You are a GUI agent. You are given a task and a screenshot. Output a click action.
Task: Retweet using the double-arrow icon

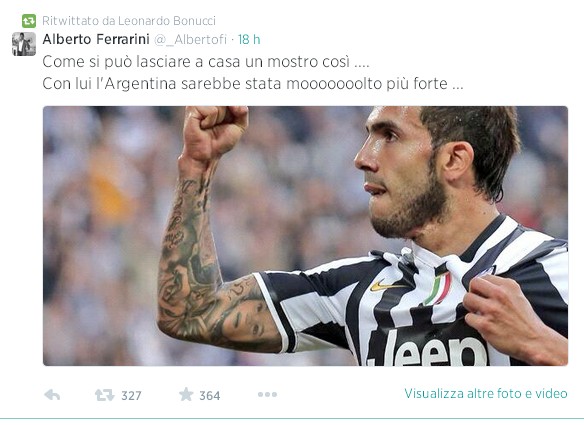104,395
